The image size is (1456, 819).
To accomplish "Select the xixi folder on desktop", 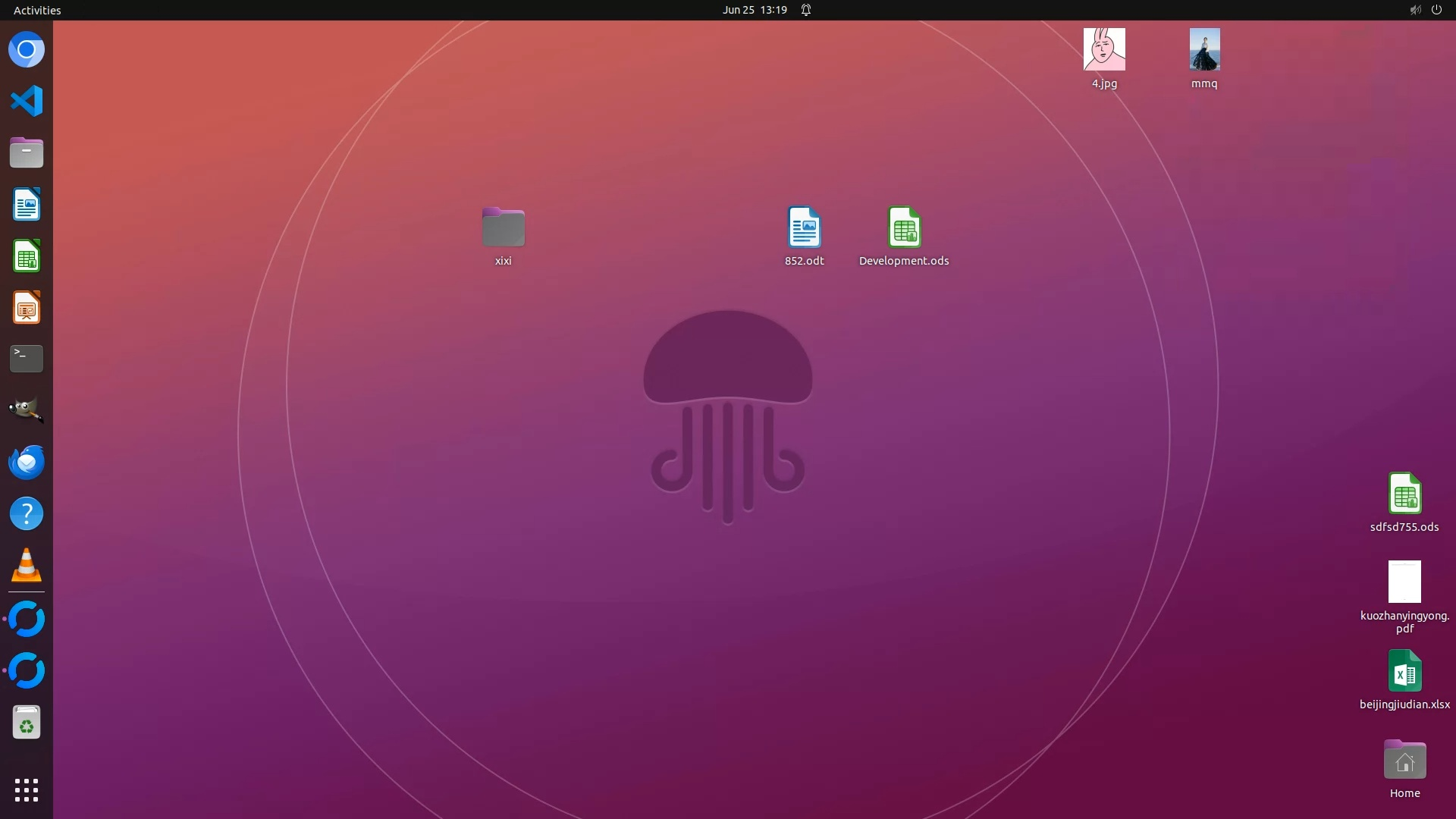I will click(504, 227).
